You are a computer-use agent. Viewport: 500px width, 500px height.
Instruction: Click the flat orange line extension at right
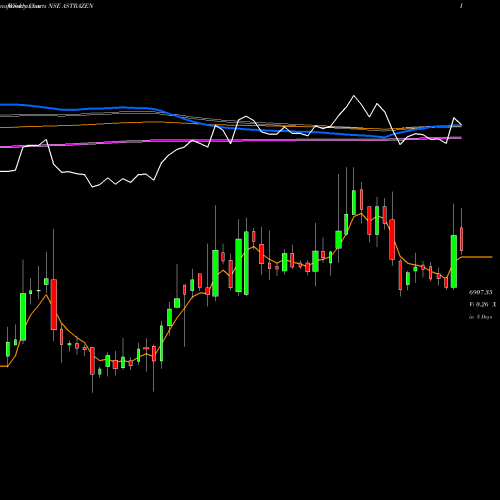(x=477, y=257)
